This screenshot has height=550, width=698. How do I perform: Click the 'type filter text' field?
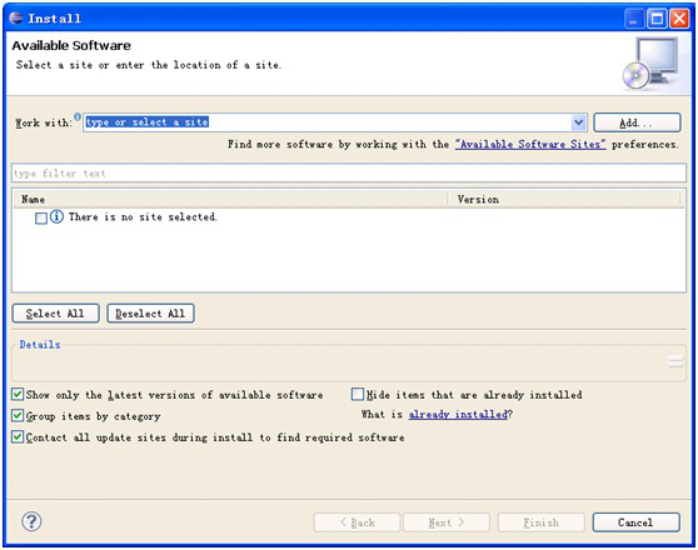coord(348,174)
